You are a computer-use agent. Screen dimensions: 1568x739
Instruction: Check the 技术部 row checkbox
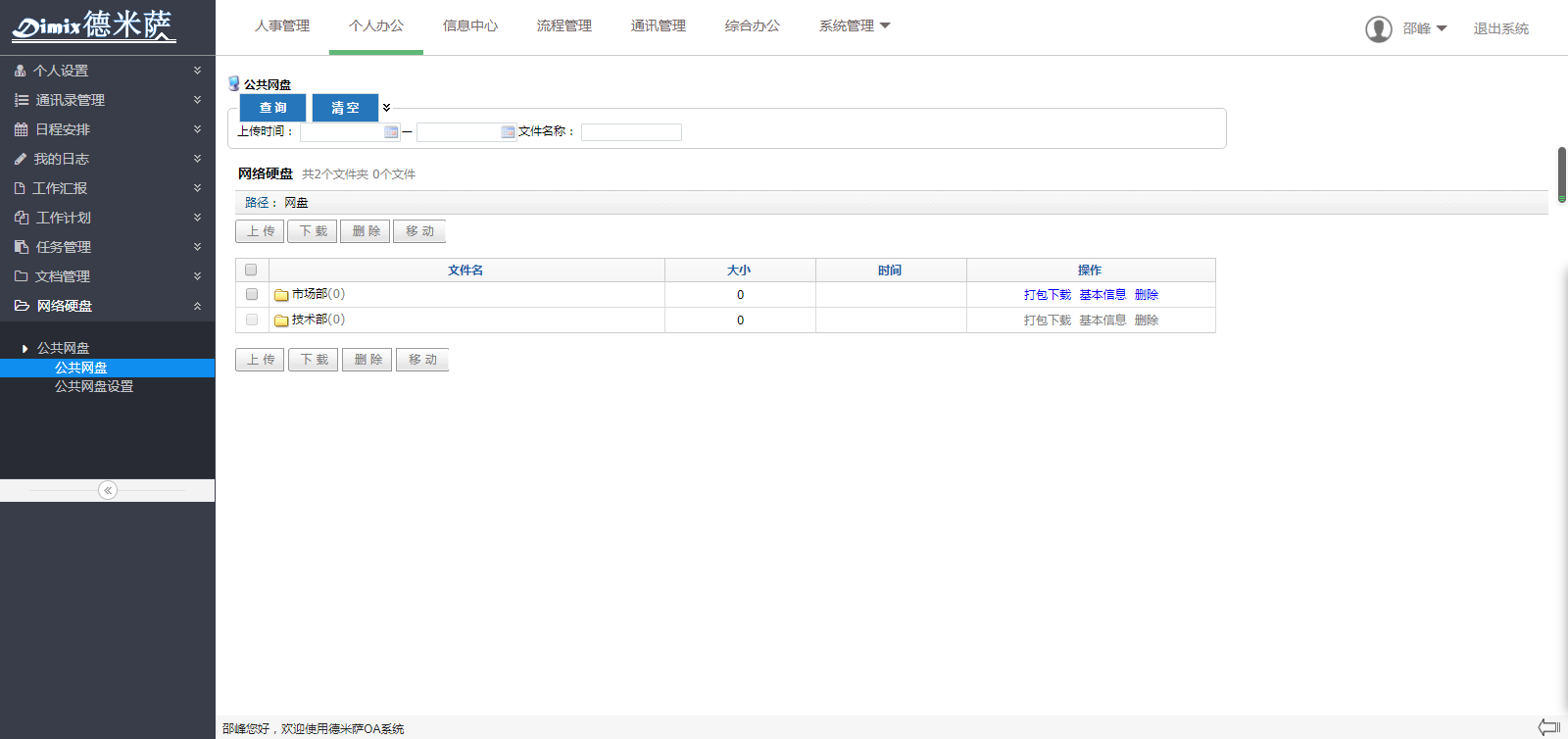pyautogui.click(x=252, y=320)
